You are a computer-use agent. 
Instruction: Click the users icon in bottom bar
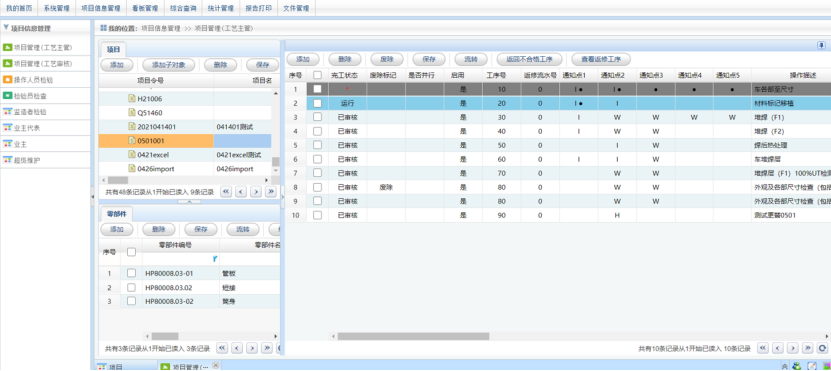click(x=796, y=366)
